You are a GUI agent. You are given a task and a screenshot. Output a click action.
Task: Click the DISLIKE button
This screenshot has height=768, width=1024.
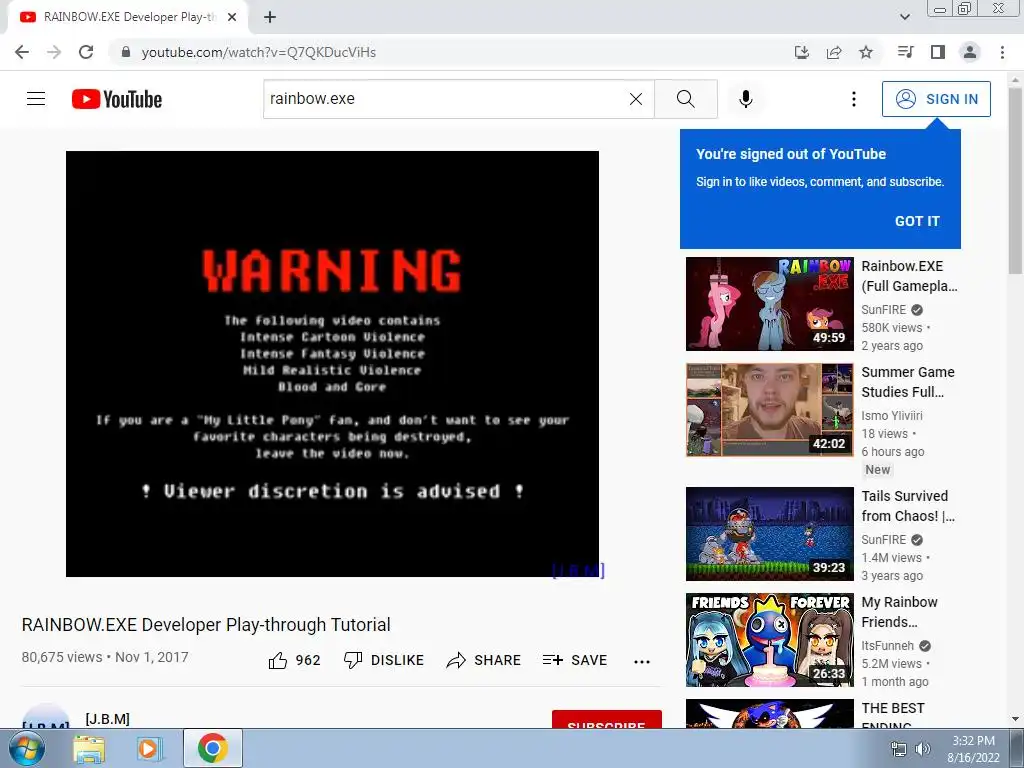[383, 660]
